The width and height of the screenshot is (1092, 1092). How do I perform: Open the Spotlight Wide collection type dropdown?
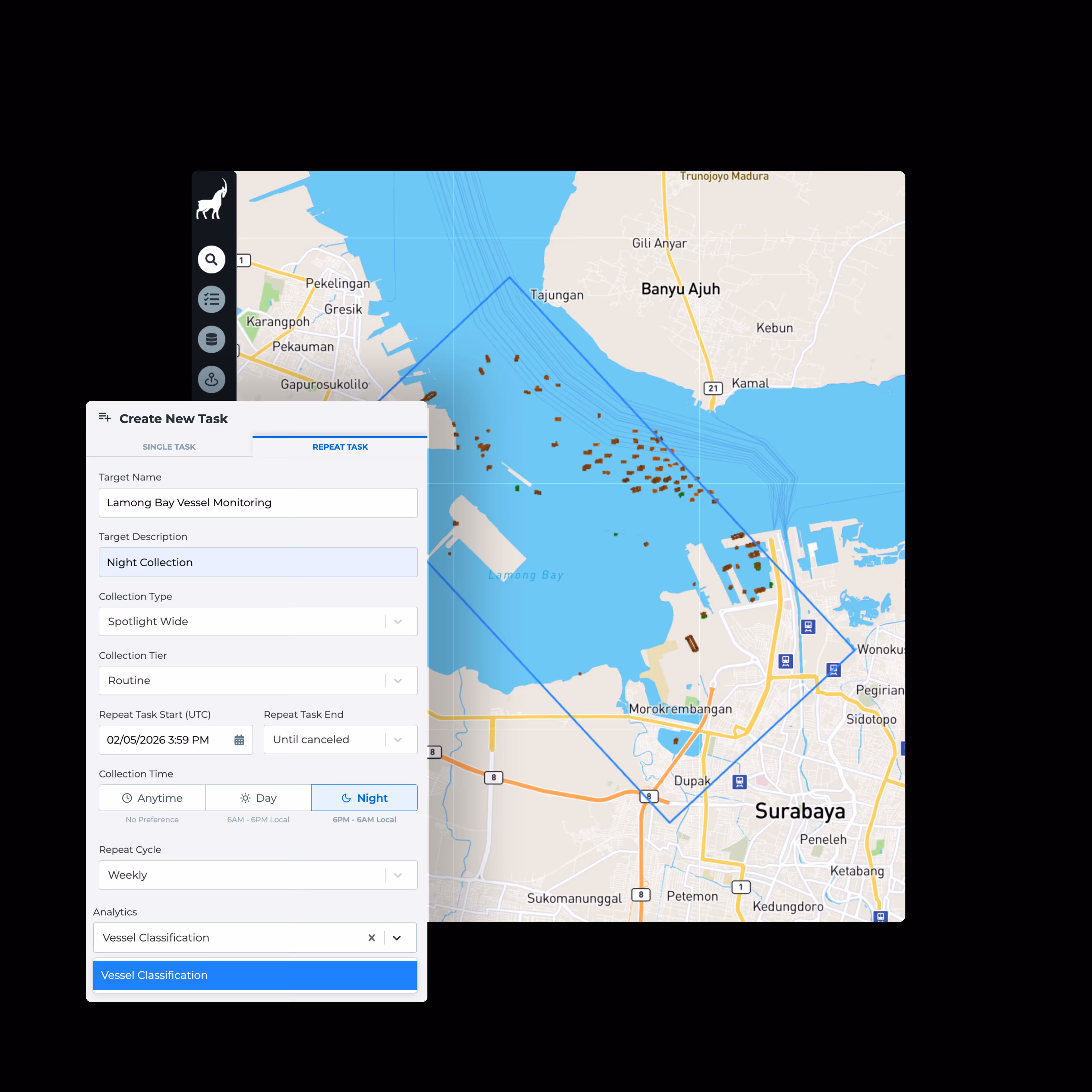pyautogui.click(x=398, y=621)
